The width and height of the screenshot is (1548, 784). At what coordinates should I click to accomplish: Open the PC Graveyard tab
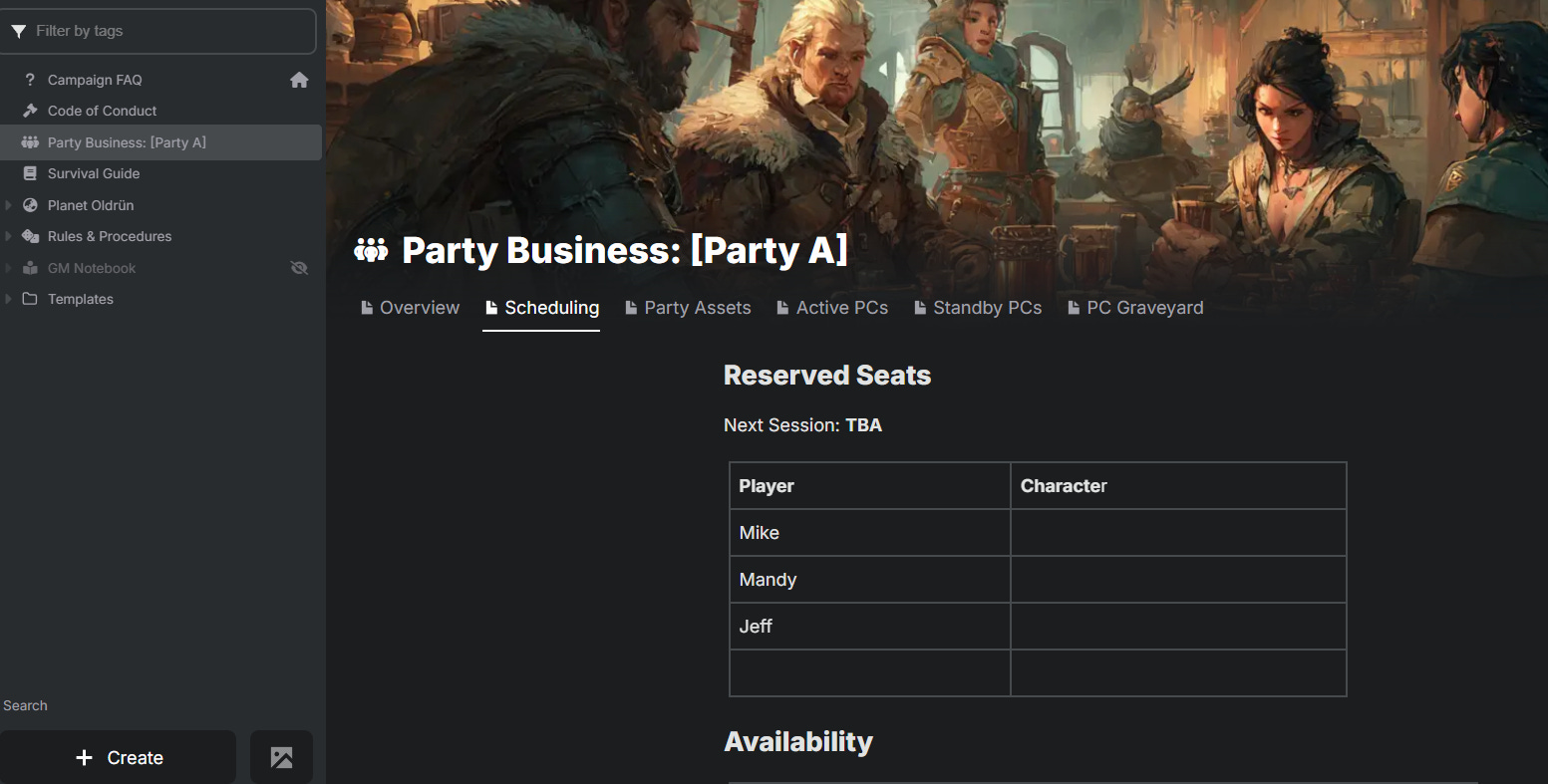pyautogui.click(x=1135, y=308)
